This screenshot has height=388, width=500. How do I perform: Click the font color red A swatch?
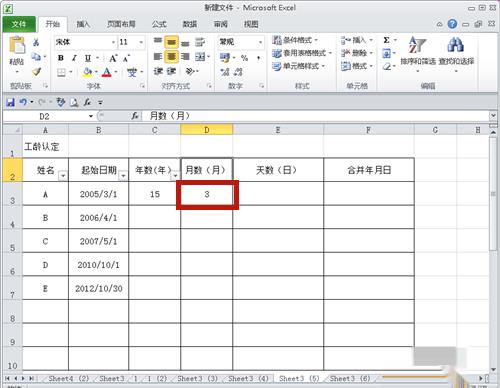coord(106,72)
